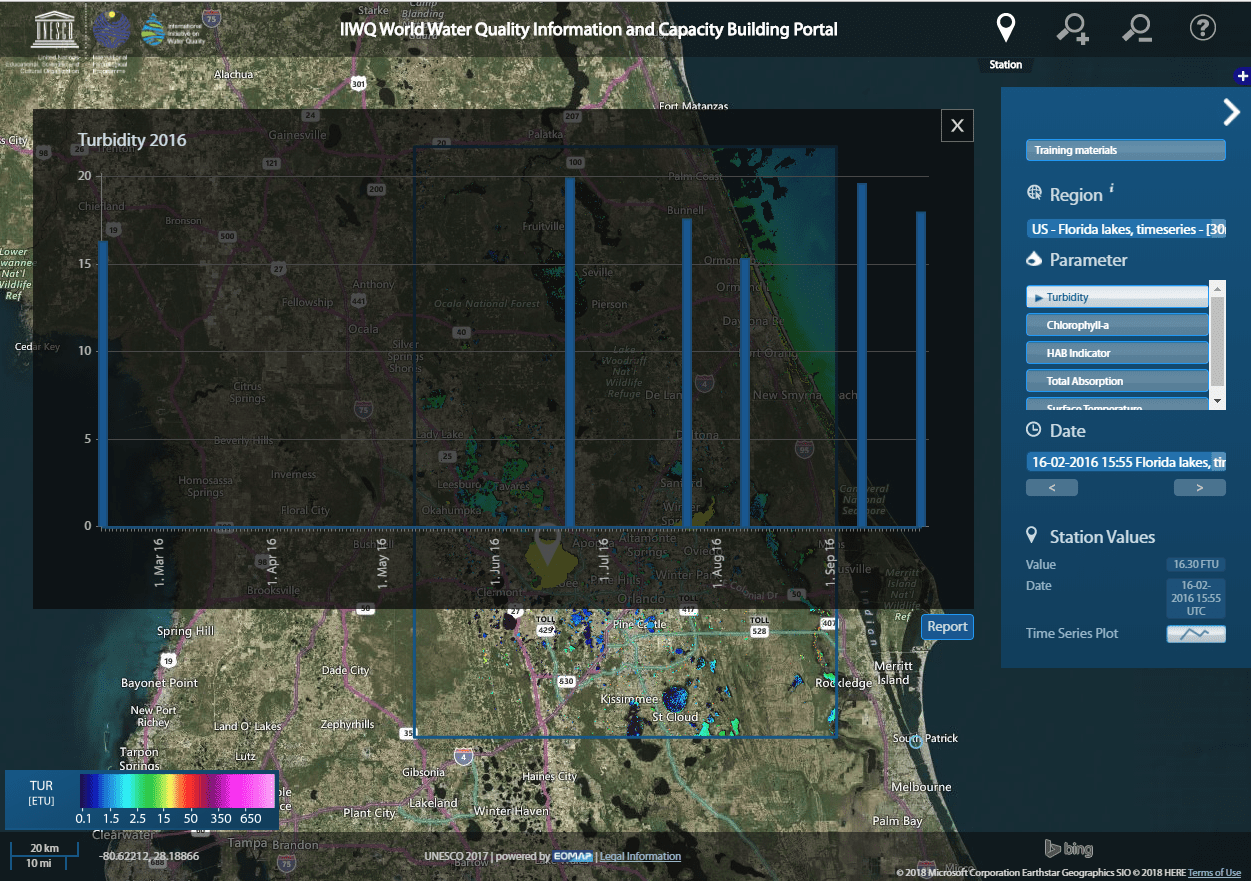The width and height of the screenshot is (1252, 881).
Task: Click the zoom in magnifier icon
Action: pyautogui.click(x=1072, y=28)
